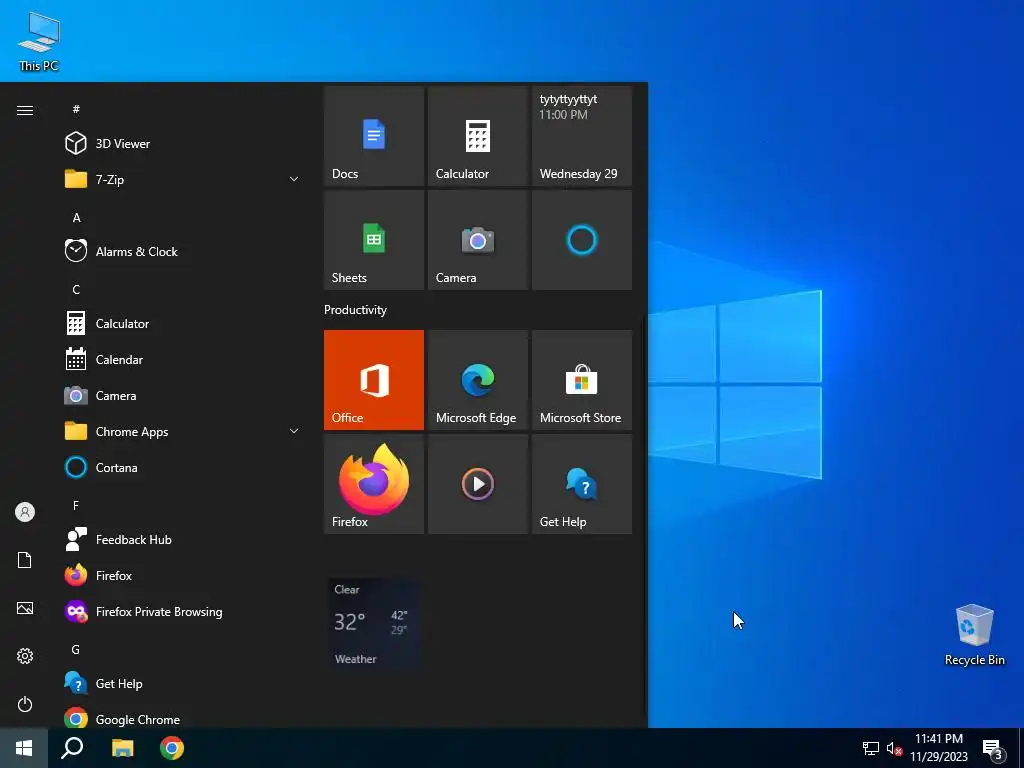
Task: Open the Camera tile
Action: [x=477, y=240]
